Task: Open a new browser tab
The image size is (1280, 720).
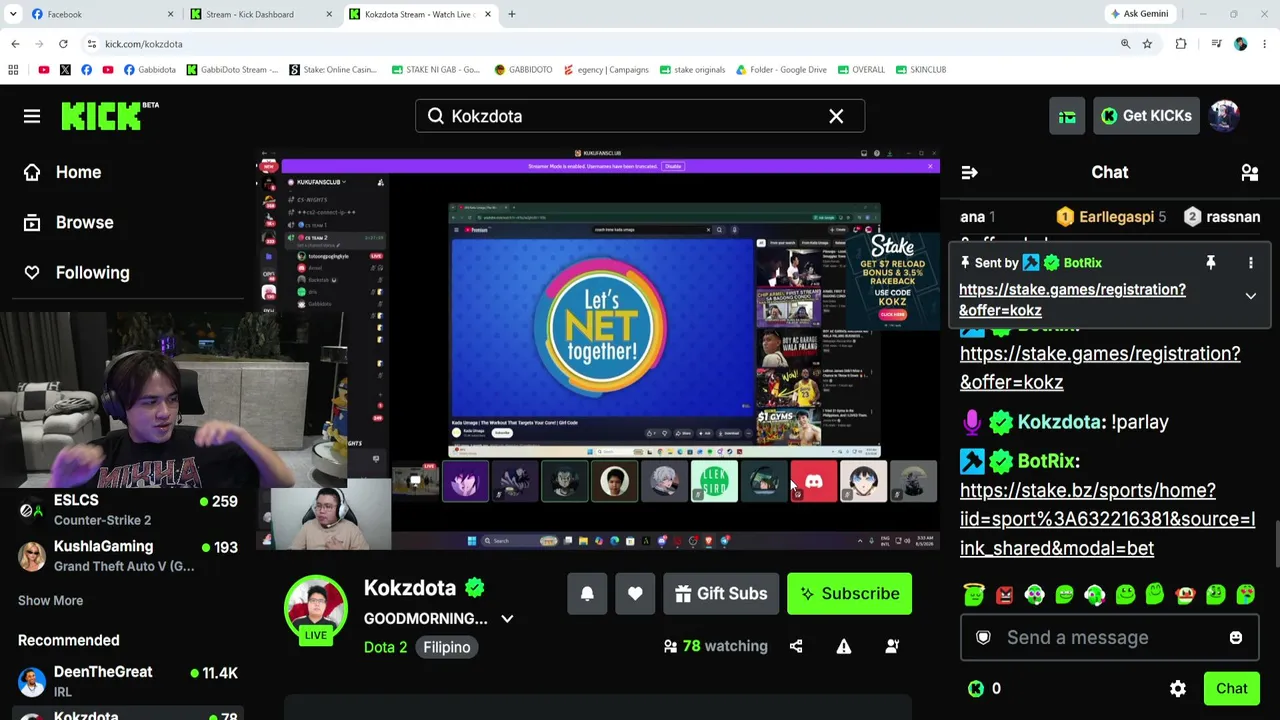Action: tap(511, 14)
